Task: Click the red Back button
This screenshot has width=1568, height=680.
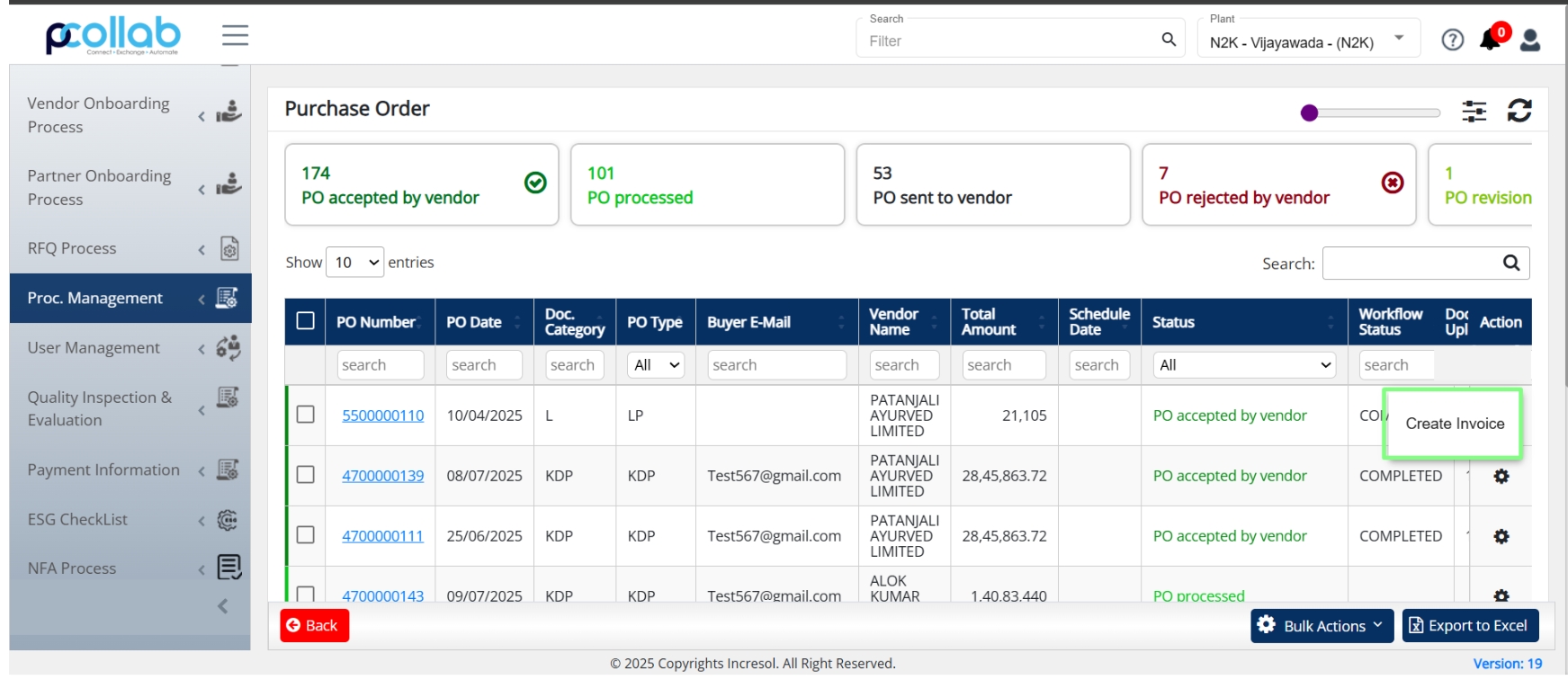Action: pos(314,625)
